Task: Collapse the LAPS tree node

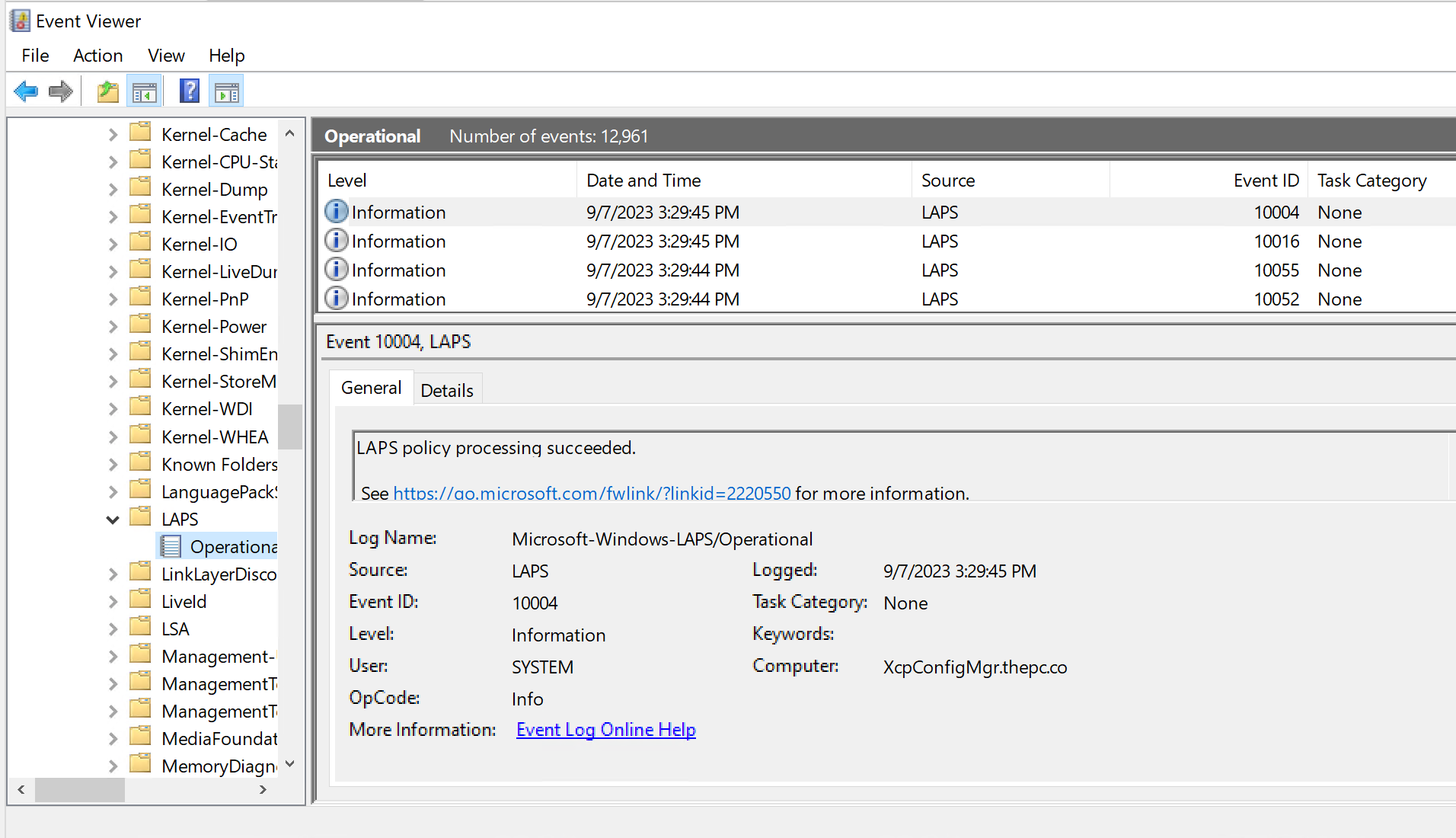Action: [x=113, y=520]
